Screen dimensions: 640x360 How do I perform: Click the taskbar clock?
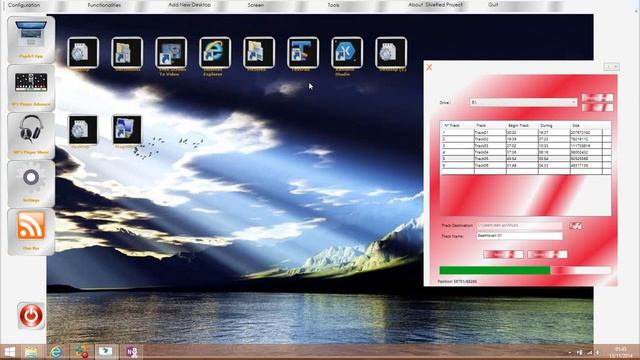621,352
